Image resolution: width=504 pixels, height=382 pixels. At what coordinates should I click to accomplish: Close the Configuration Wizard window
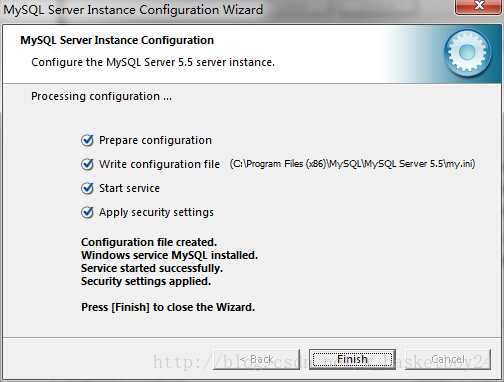pos(479,7)
